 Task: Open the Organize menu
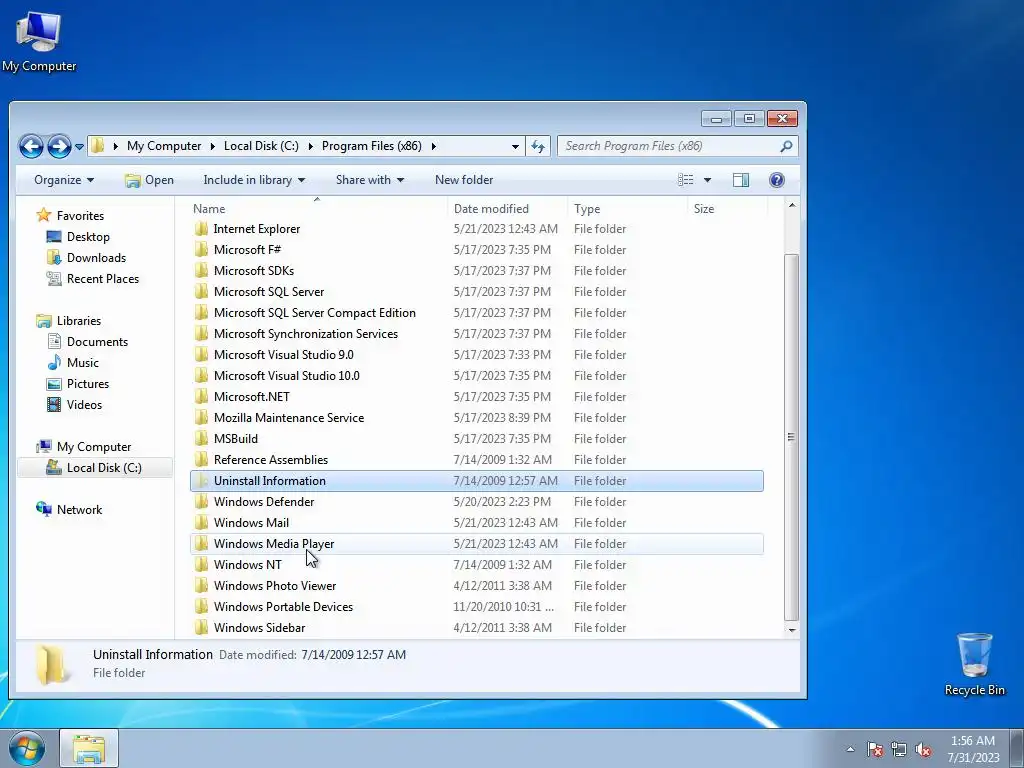tap(64, 180)
